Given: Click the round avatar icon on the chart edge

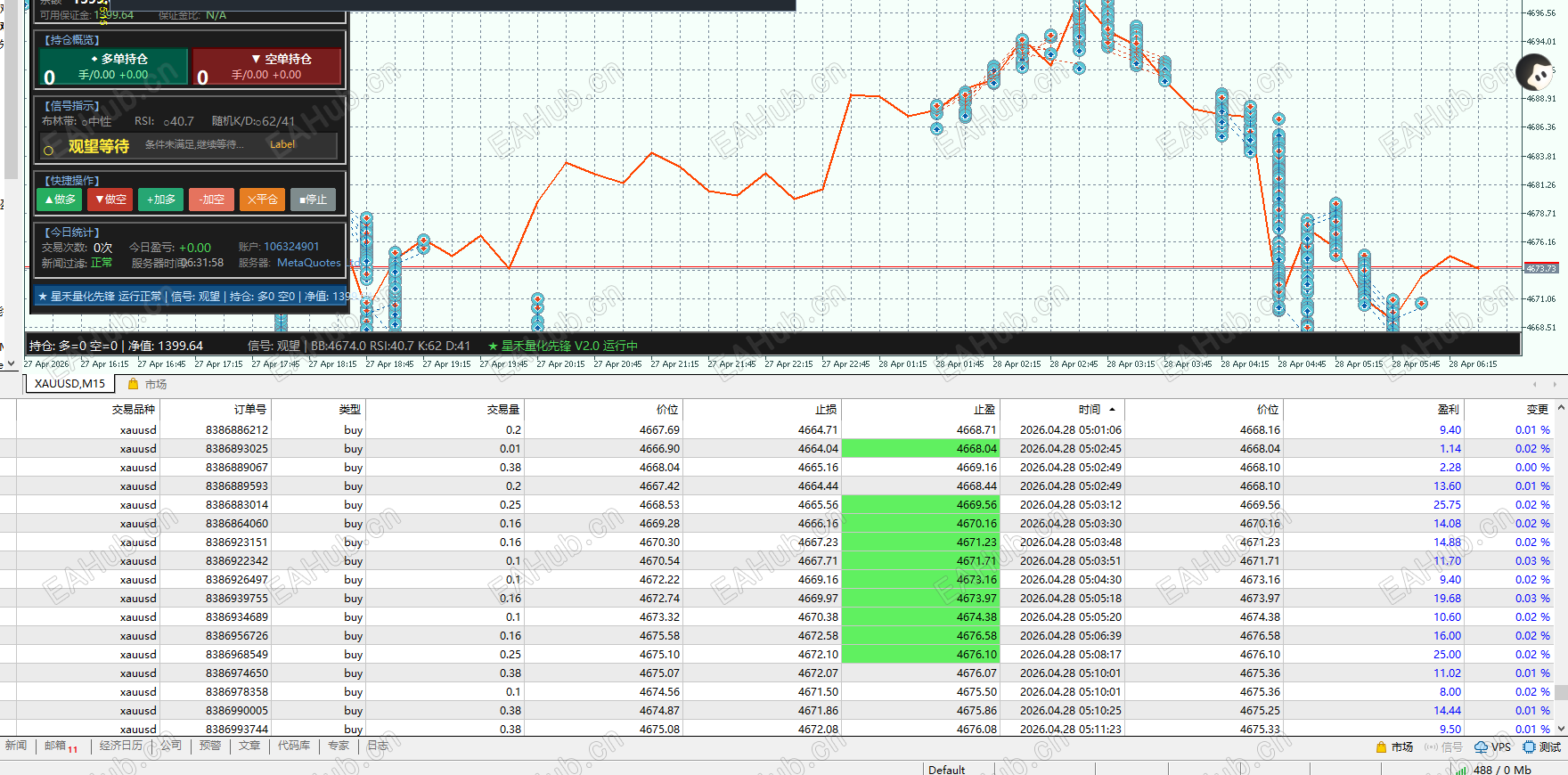Looking at the screenshot, I should click(x=1535, y=72).
